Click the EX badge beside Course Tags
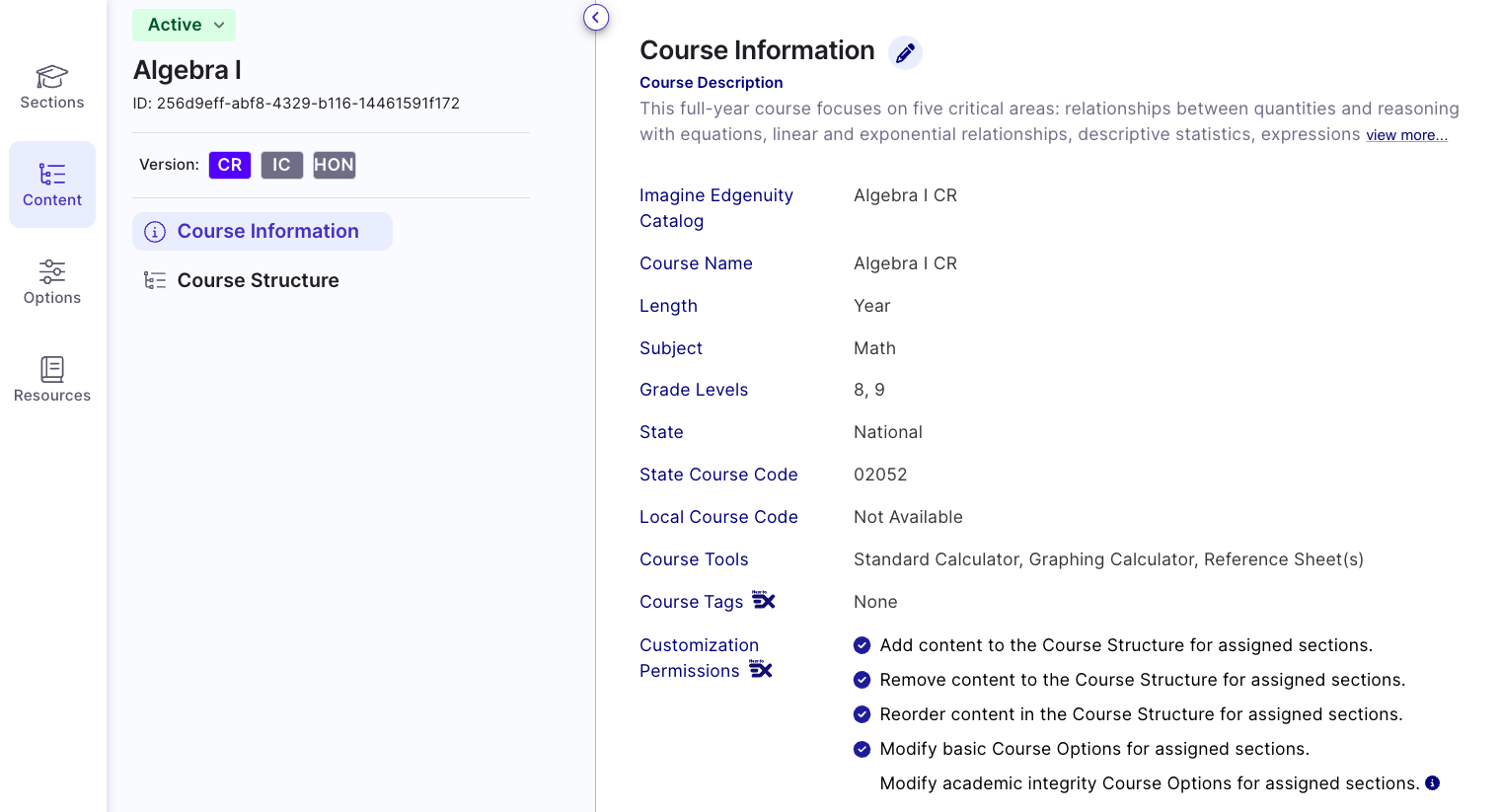 pos(764,600)
